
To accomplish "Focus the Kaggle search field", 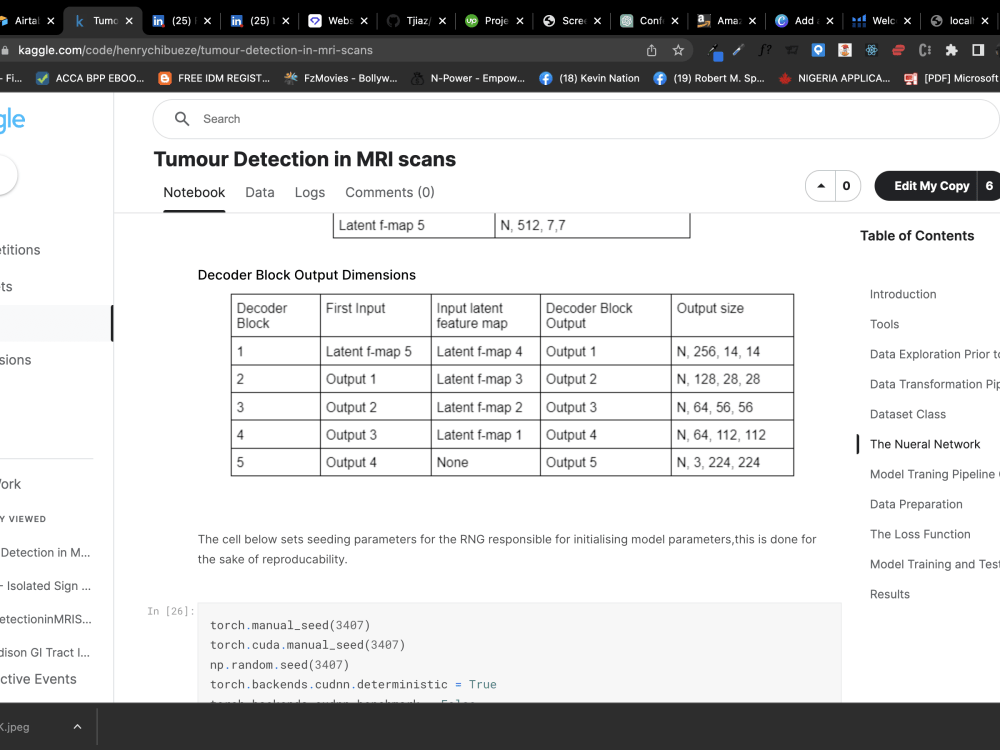I will [x=576, y=119].
